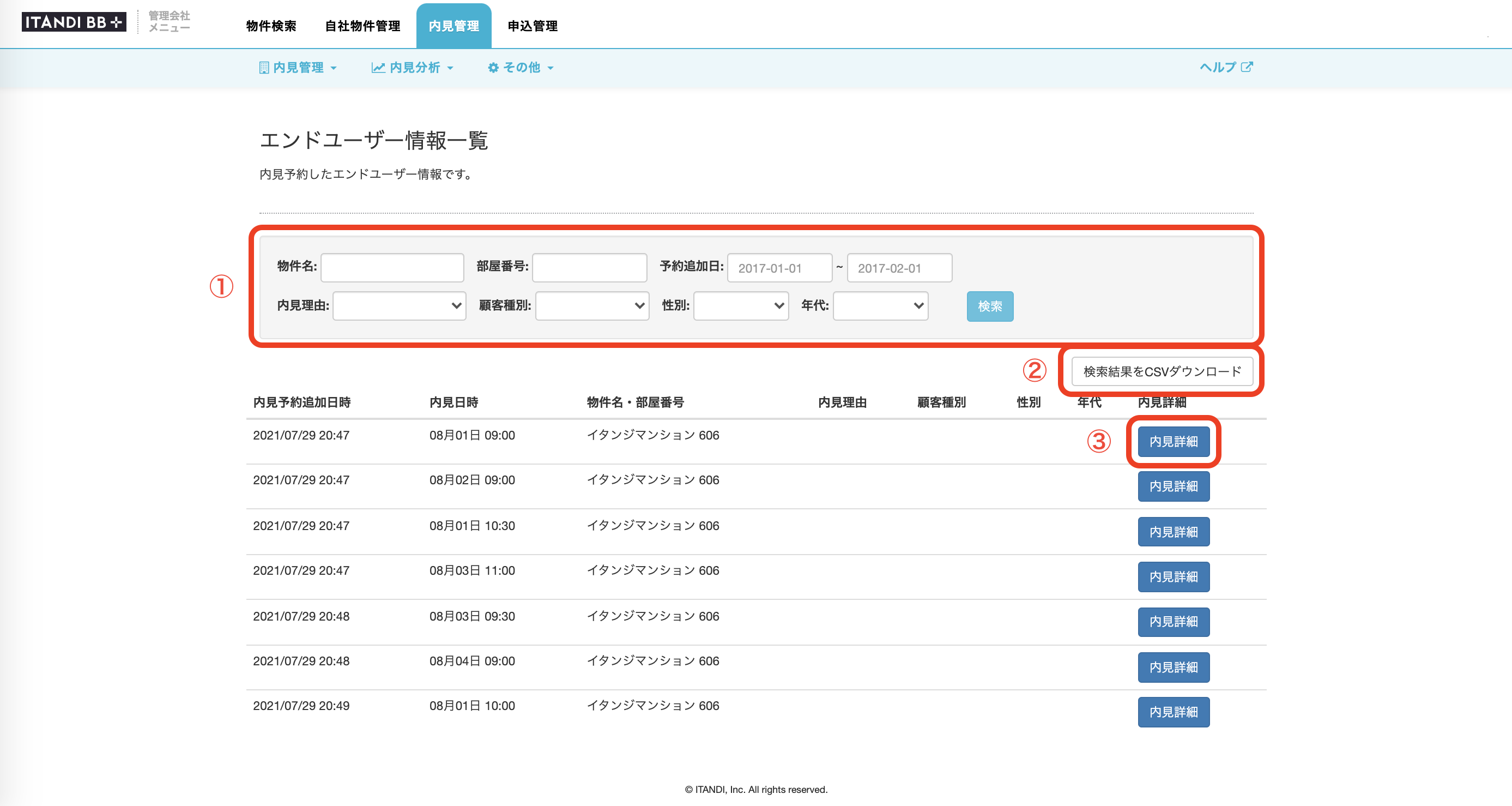The width and height of the screenshot is (1512, 806).
Task: Open the 申込管理 tab
Action: (x=533, y=26)
